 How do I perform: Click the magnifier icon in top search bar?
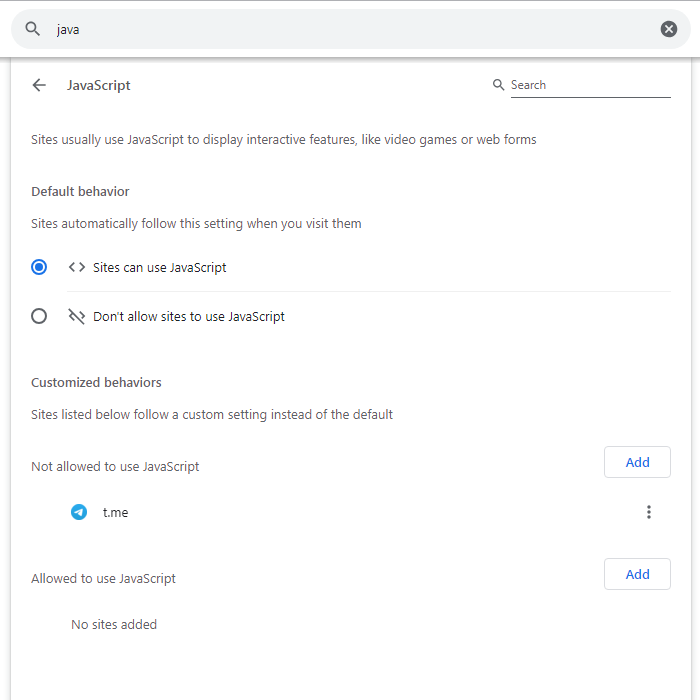33,29
